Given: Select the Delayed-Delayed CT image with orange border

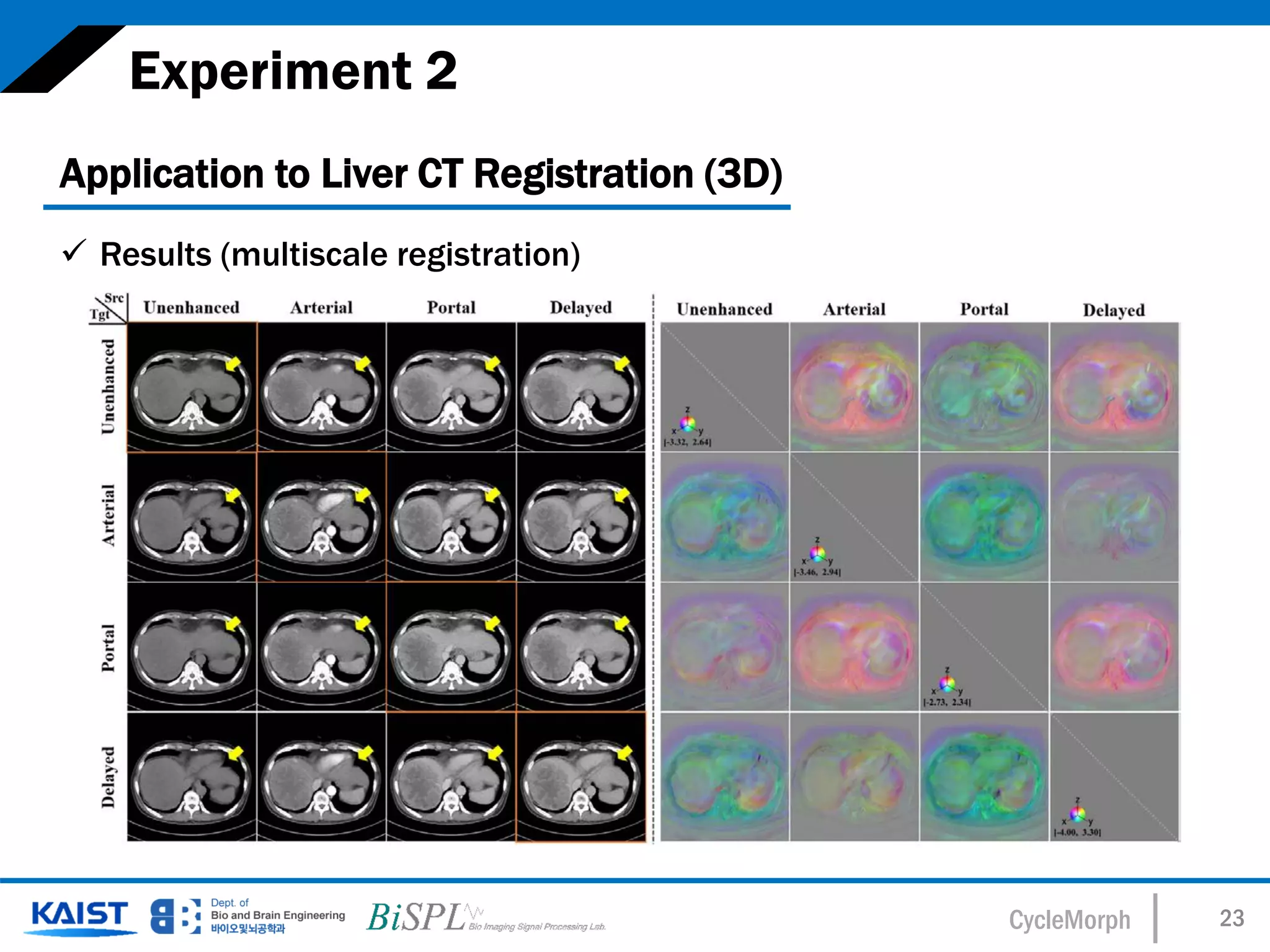Looking at the screenshot, I should 580,777.
